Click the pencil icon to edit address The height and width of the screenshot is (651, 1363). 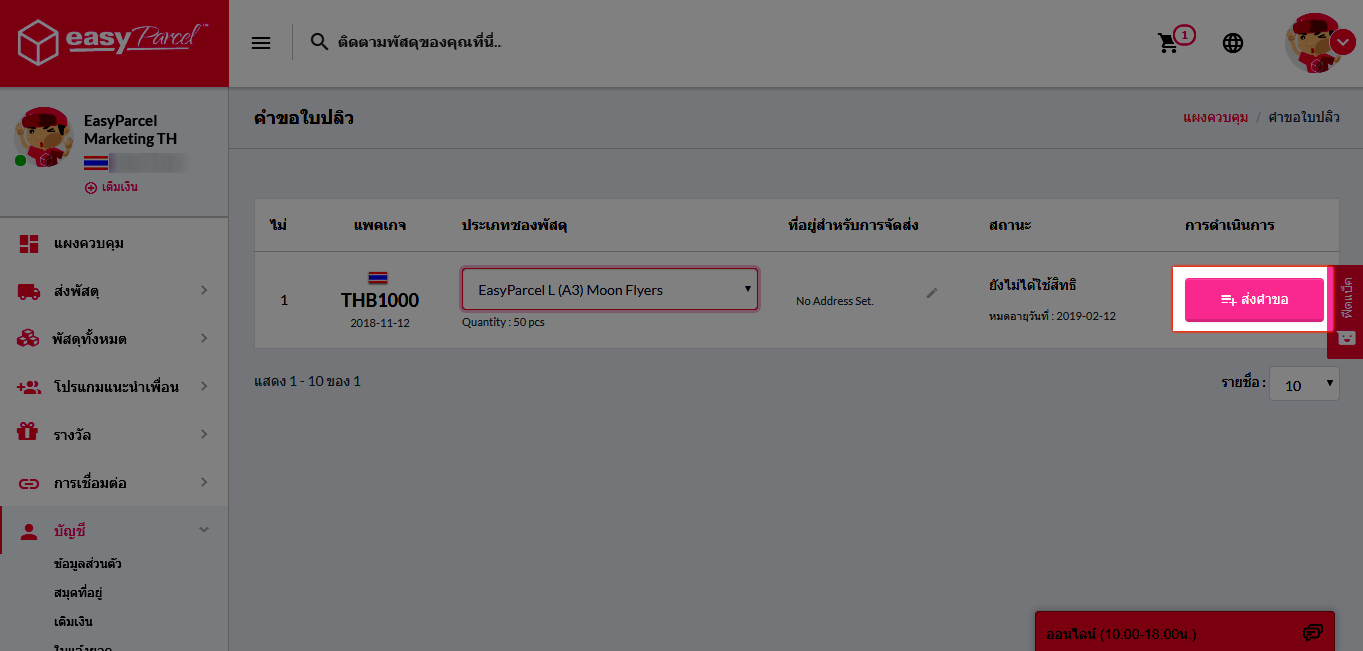click(932, 292)
